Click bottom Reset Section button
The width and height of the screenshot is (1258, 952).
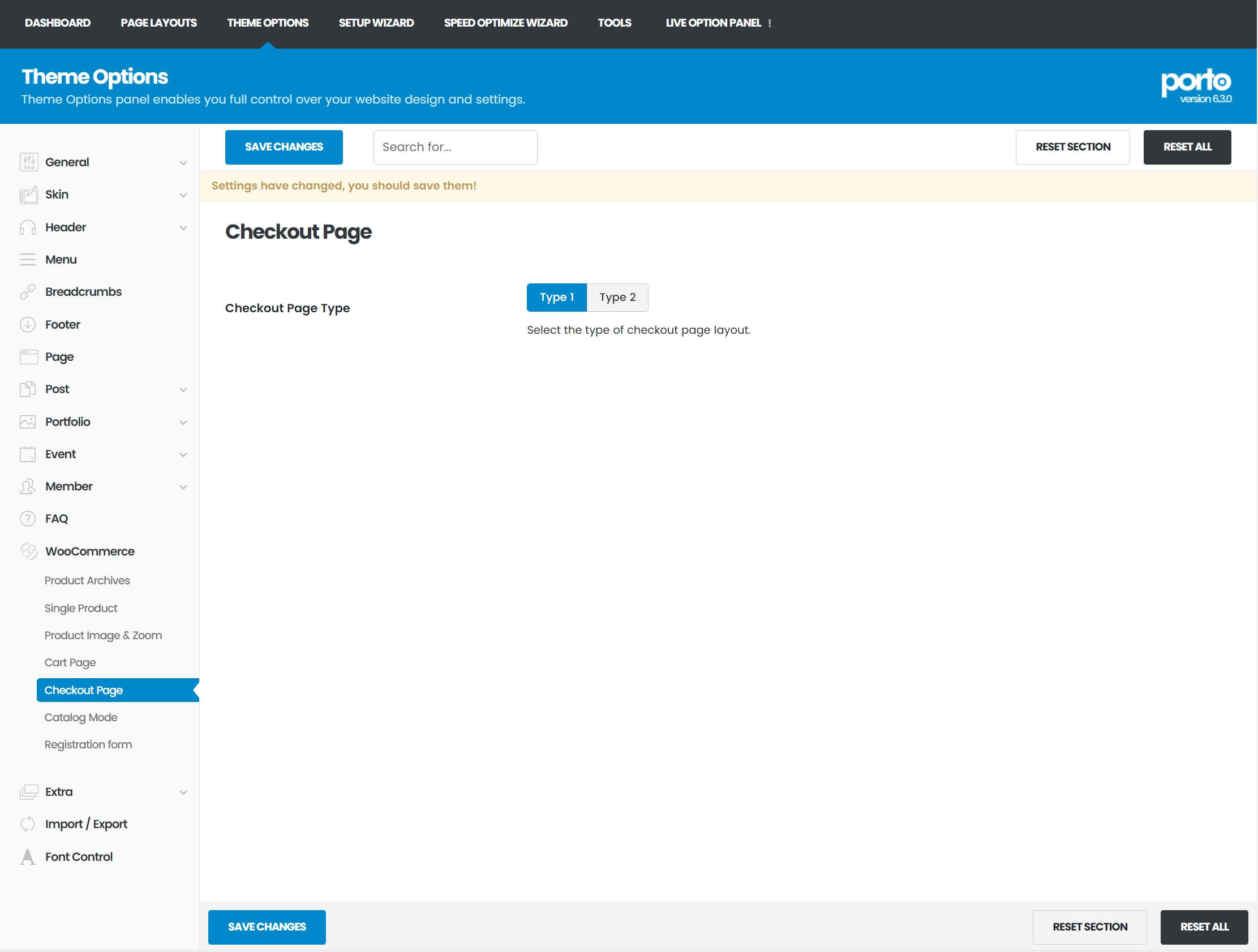(x=1089, y=927)
